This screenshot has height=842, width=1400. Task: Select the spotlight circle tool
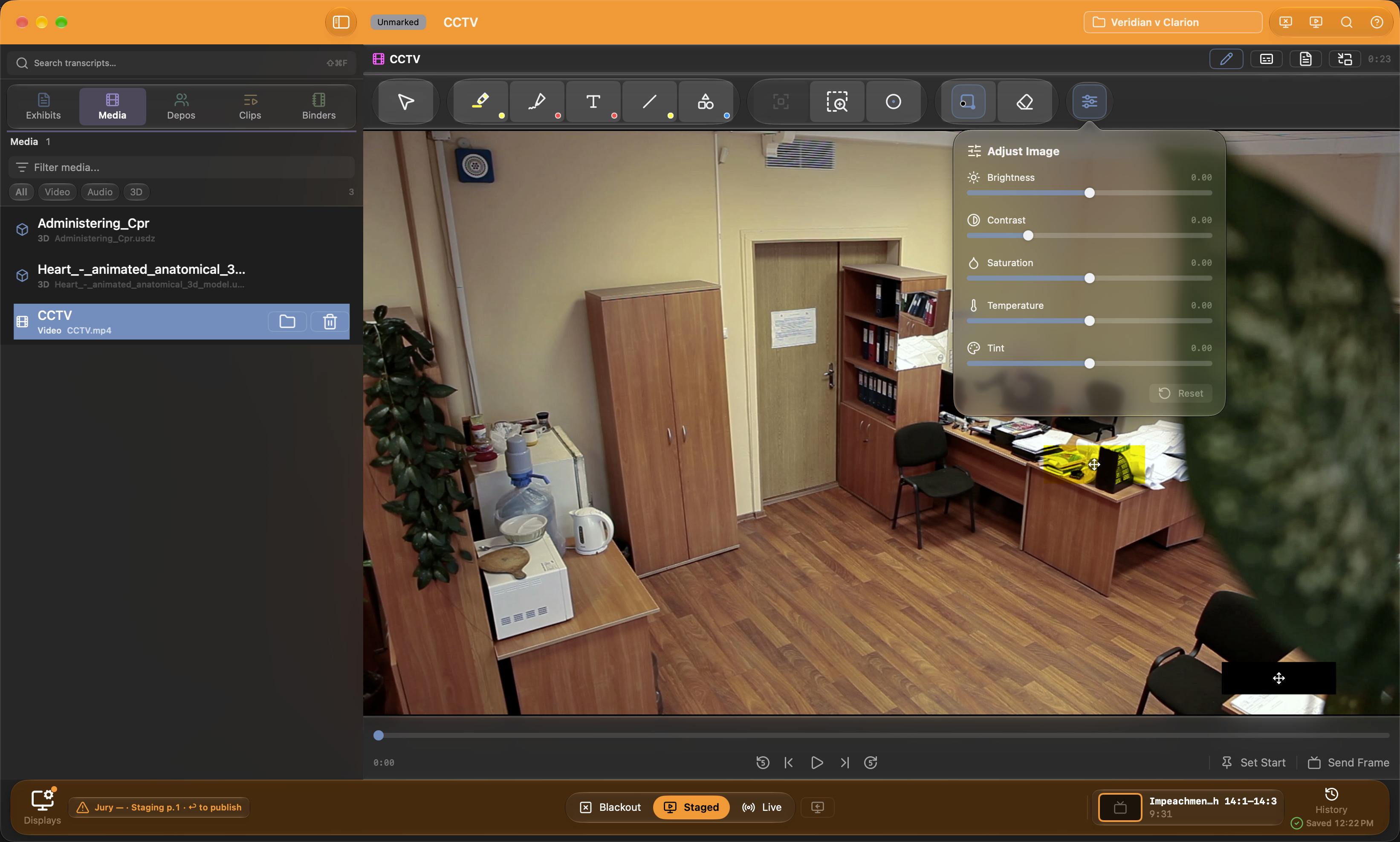click(x=893, y=102)
